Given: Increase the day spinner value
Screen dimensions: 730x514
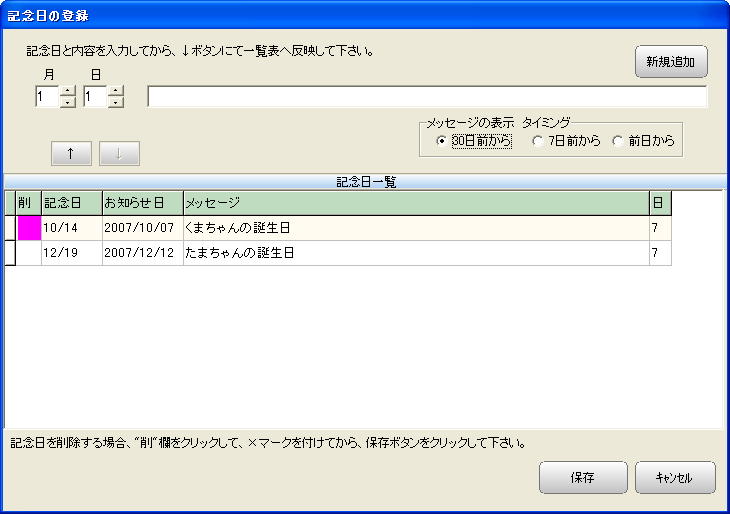Looking at the screenshot, I should pos(116,91).
